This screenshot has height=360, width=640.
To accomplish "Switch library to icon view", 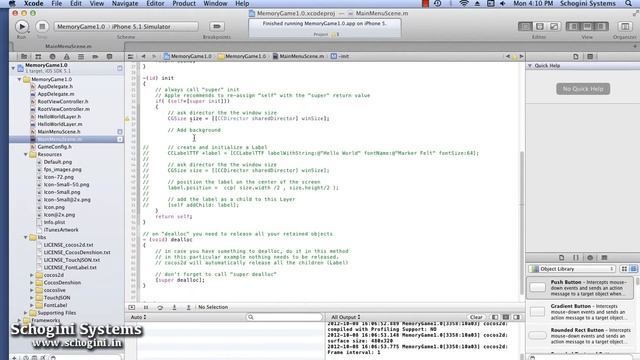I will (624, 269).
